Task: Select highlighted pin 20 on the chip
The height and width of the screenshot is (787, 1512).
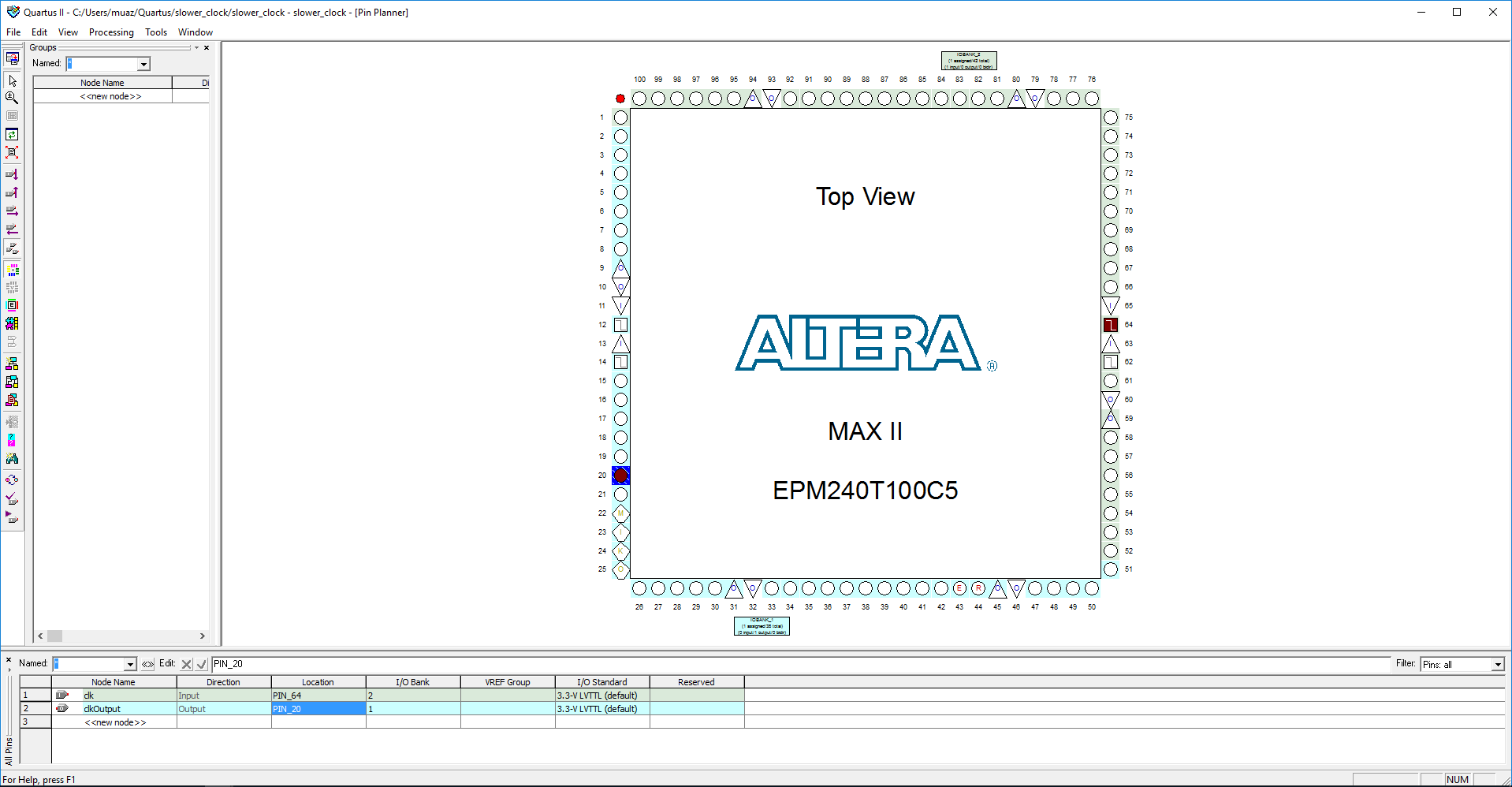Action: tap(621, 476)
